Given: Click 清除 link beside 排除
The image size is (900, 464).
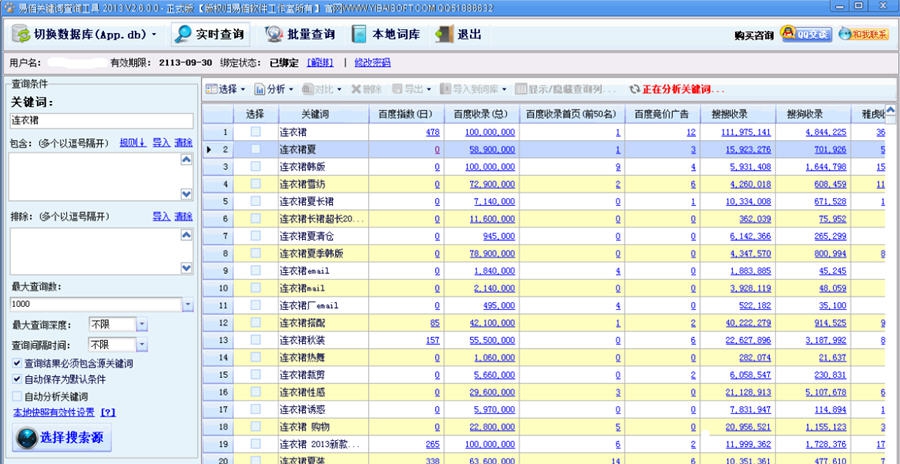Looking at the screenshot, I should pyautogui.click(x=184, y=216).
